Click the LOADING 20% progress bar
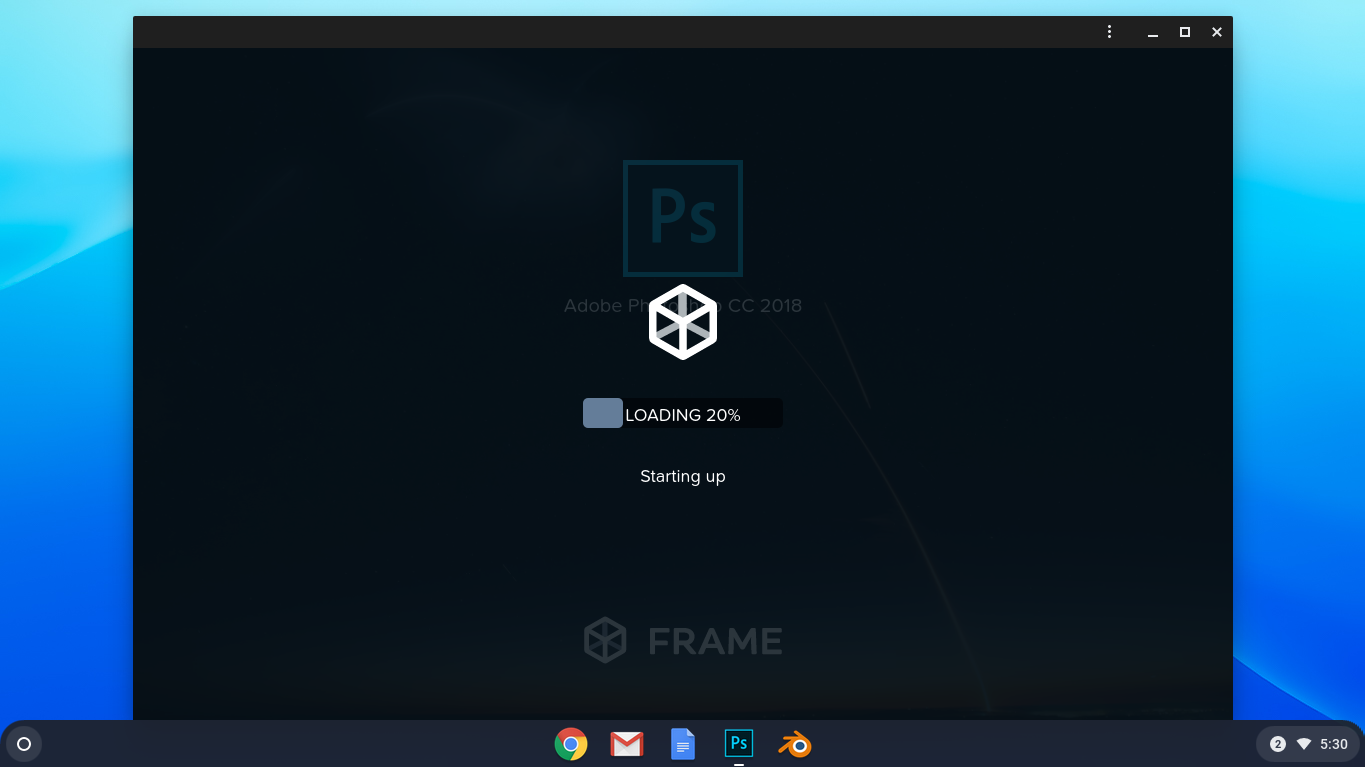The height and width of the screenshot is (767, 1365). coord(683,413)
